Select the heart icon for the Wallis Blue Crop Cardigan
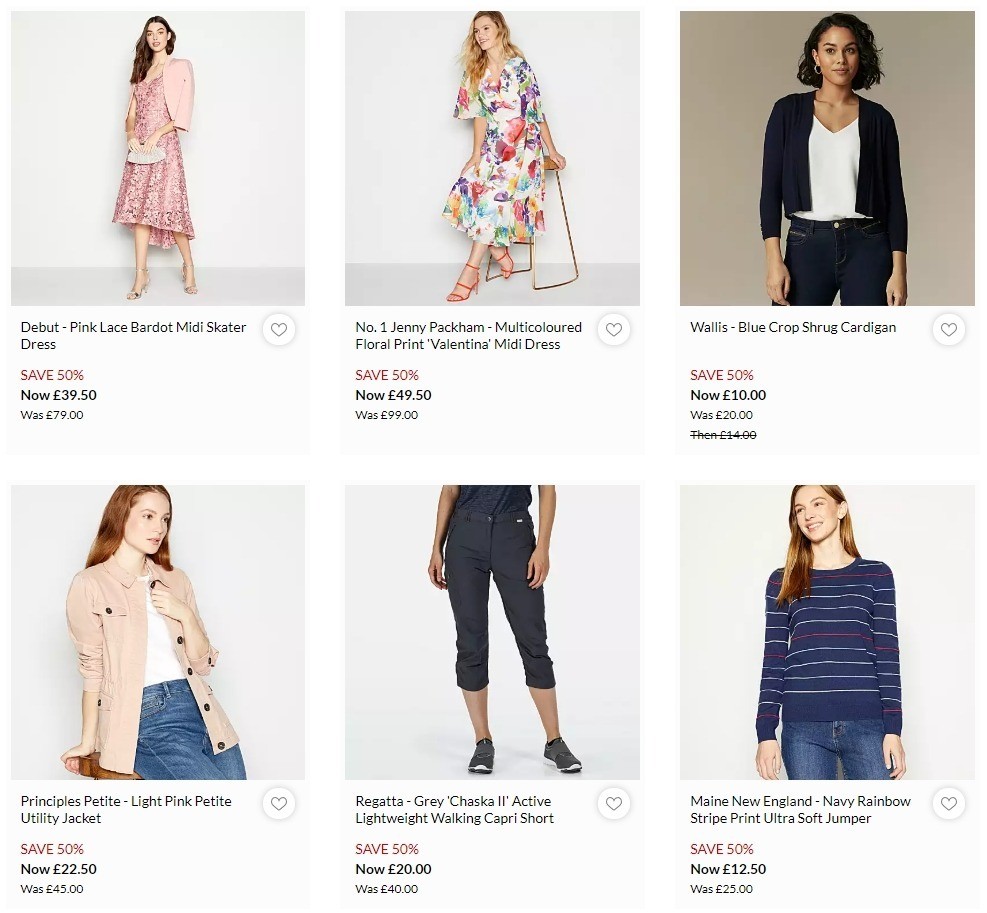Screen dimensions: 987x913 point(949,330)
